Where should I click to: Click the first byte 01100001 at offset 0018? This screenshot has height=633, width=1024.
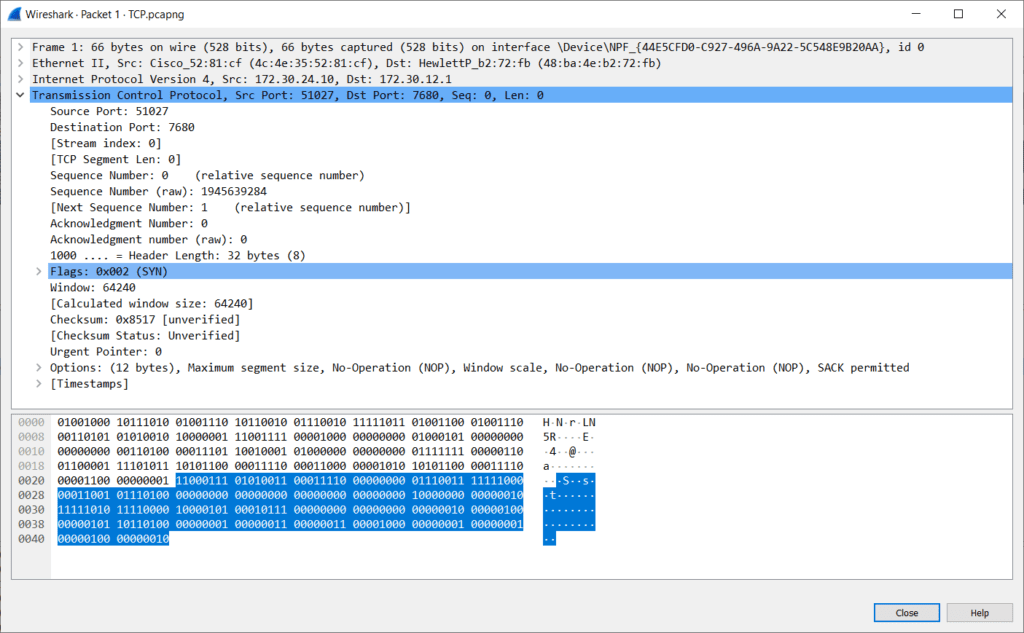(84, 466)
